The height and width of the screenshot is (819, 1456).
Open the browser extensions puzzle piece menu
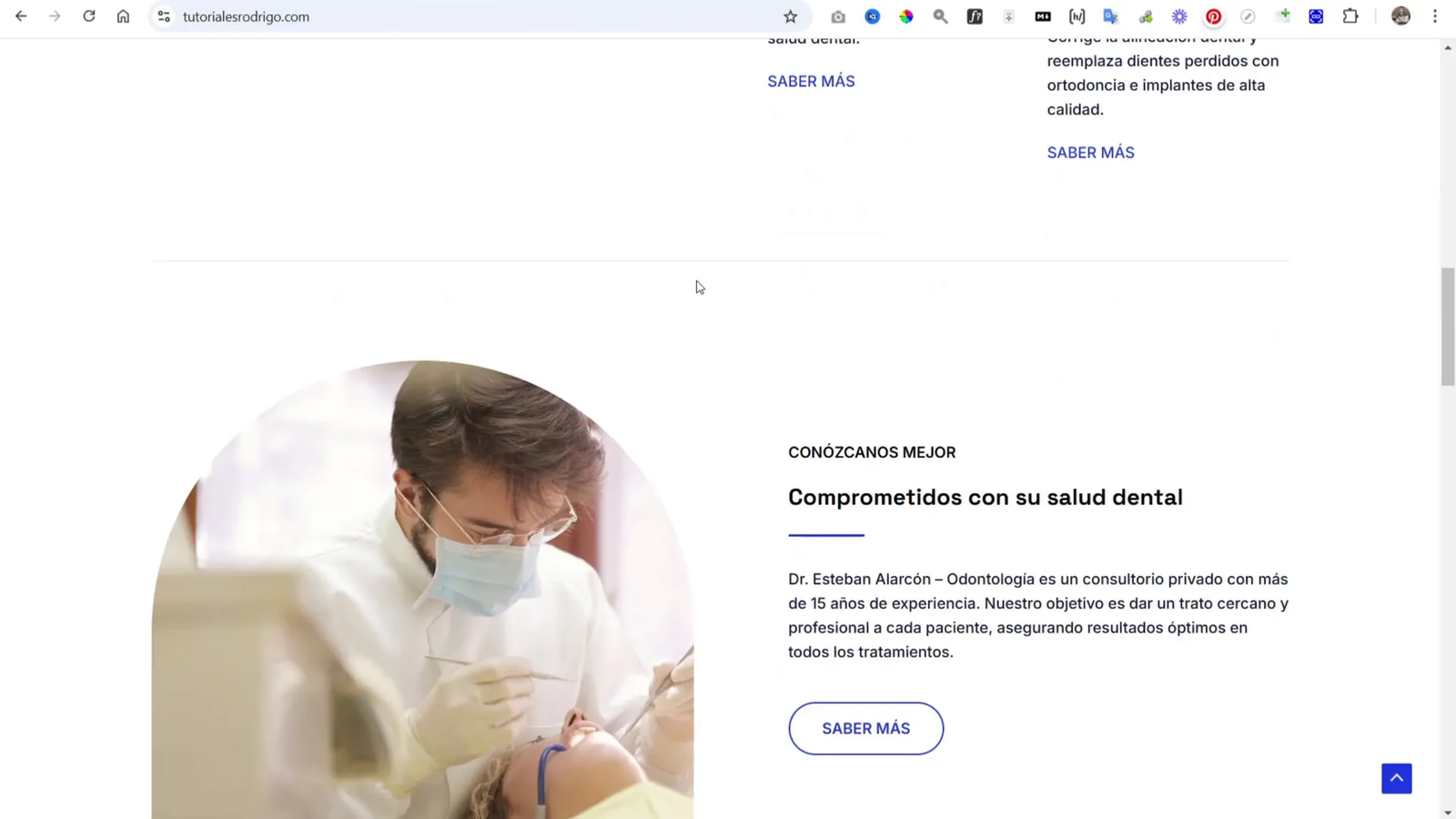(1351, 16)
